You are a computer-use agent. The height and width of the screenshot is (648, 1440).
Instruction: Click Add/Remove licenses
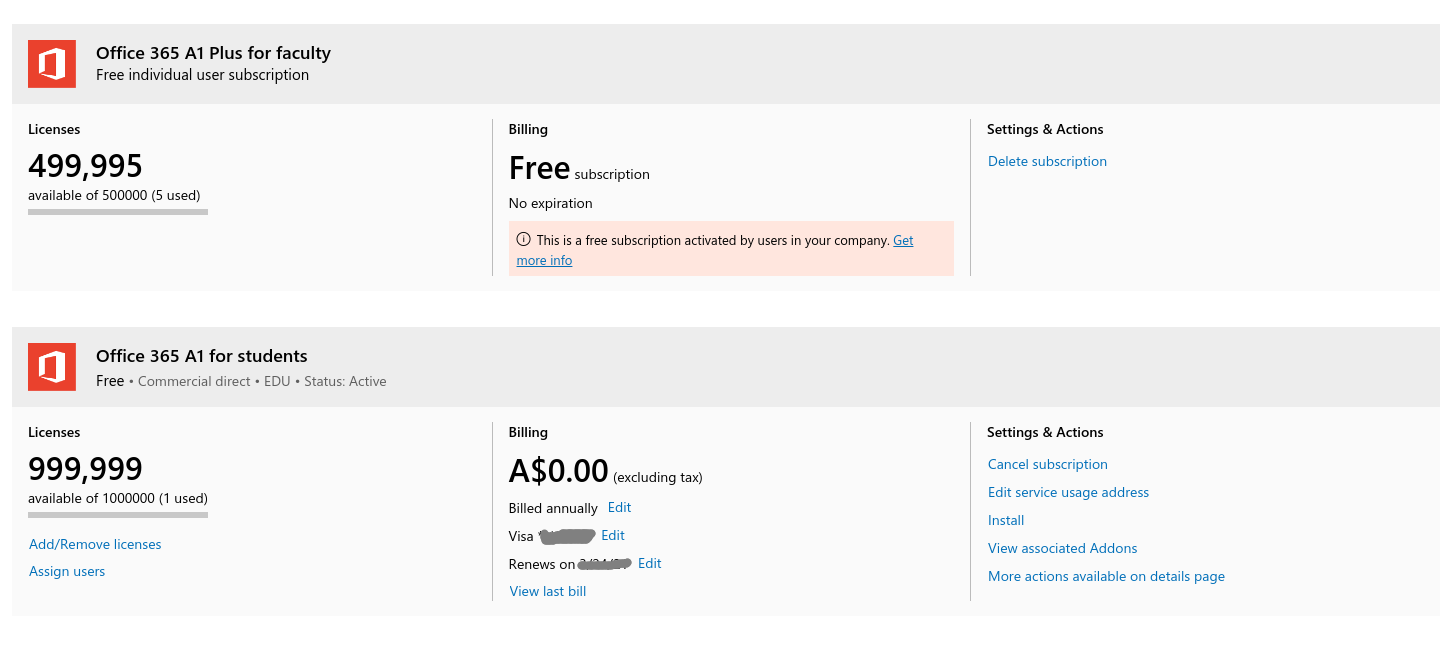(x=95, y=544)
